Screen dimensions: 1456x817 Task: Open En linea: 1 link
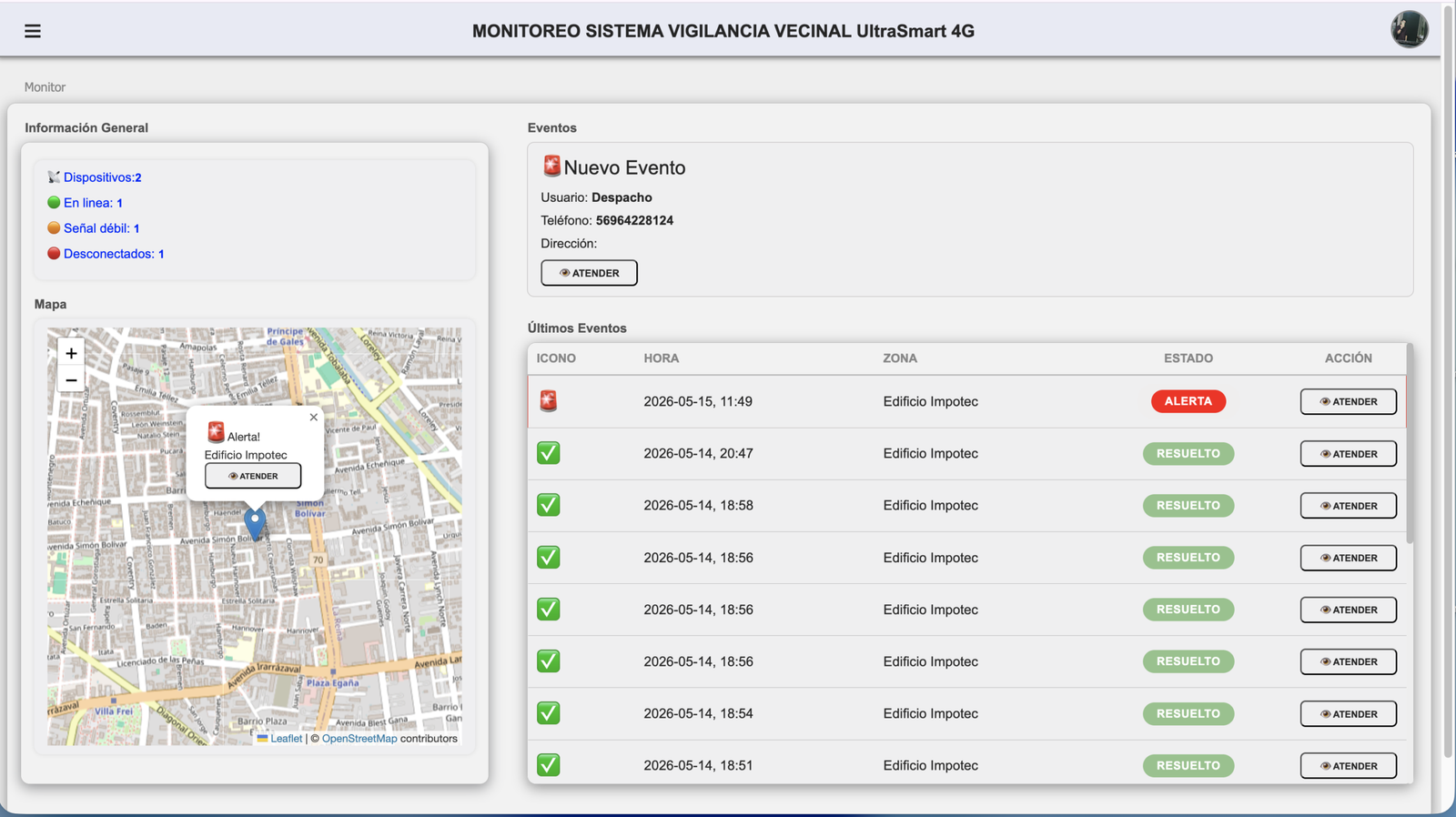point(93,203)
